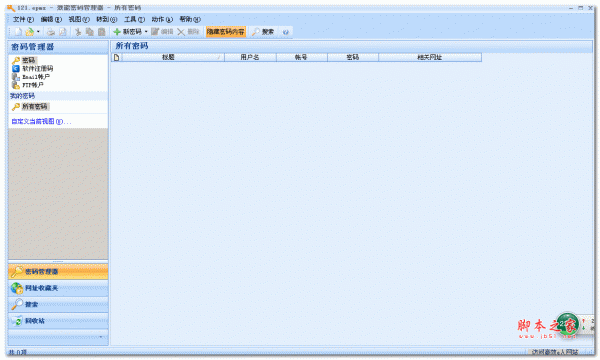Click the New file toolbar icon

(x=18, y=32)
